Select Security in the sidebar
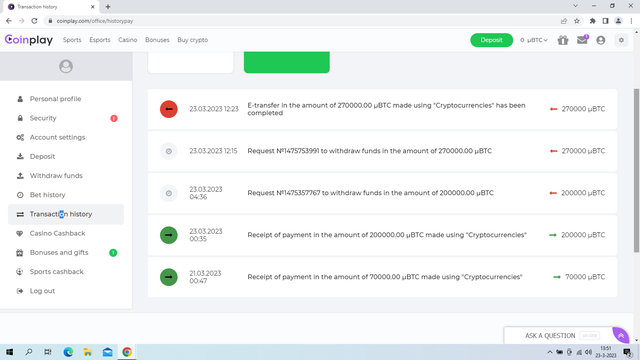This screenshot has width=640, height=360. (43, 118)
